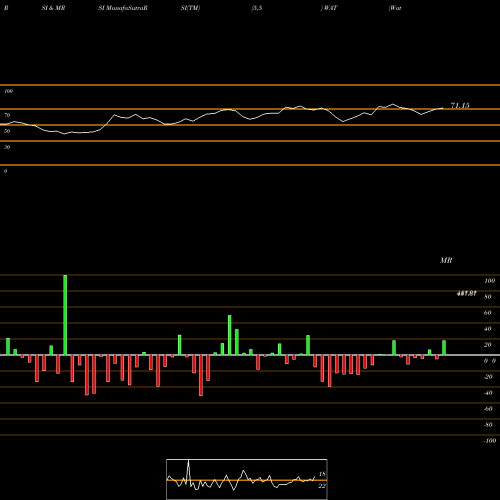Click the -60 label on MR axis
The image size is (500, 500).
tap(488, 409)
